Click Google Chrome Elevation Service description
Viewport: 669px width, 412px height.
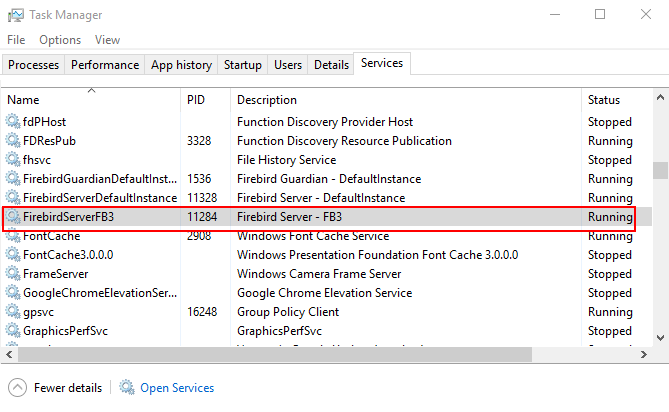point(325,293)
